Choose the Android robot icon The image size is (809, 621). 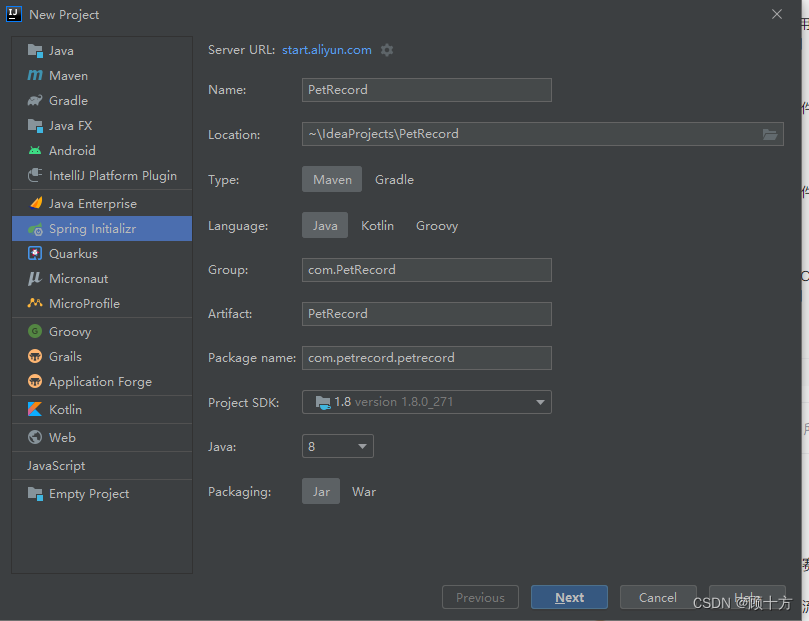35,150
